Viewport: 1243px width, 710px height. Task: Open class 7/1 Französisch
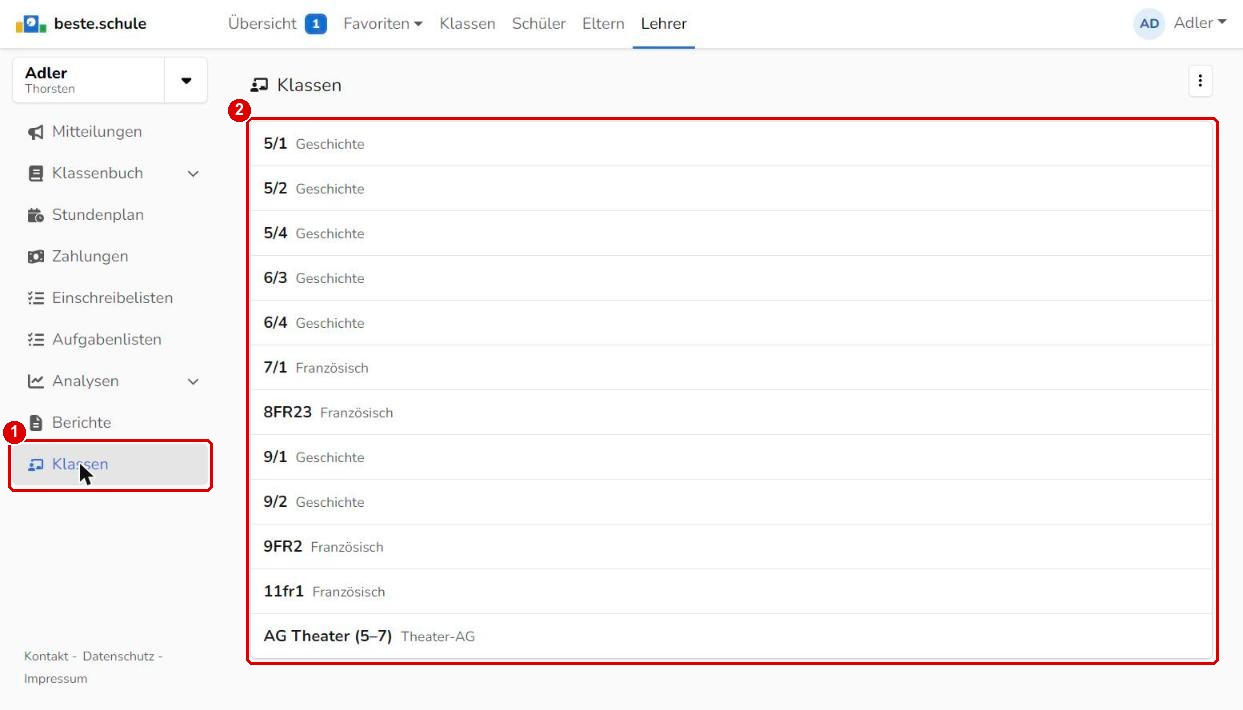pyautogui.click(x=731, y=368)
